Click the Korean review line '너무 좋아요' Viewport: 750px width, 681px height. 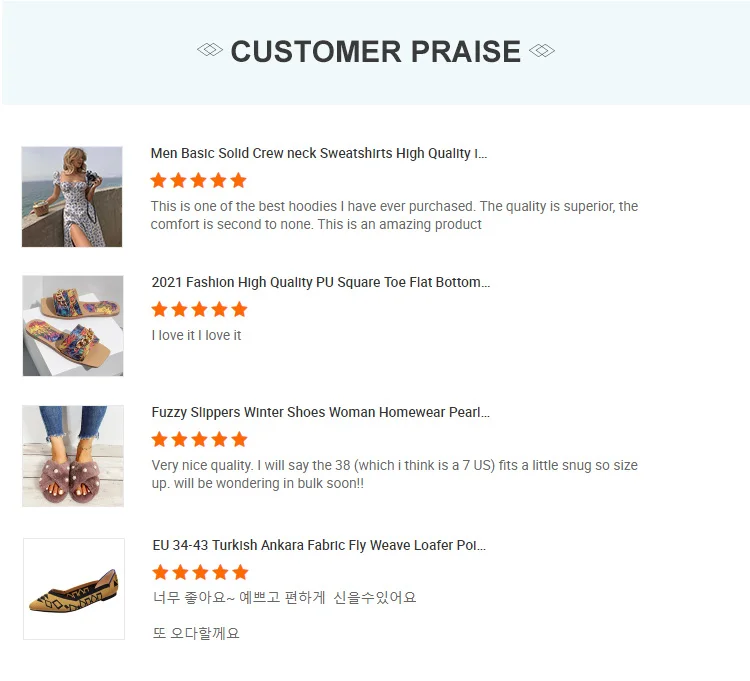284,598
